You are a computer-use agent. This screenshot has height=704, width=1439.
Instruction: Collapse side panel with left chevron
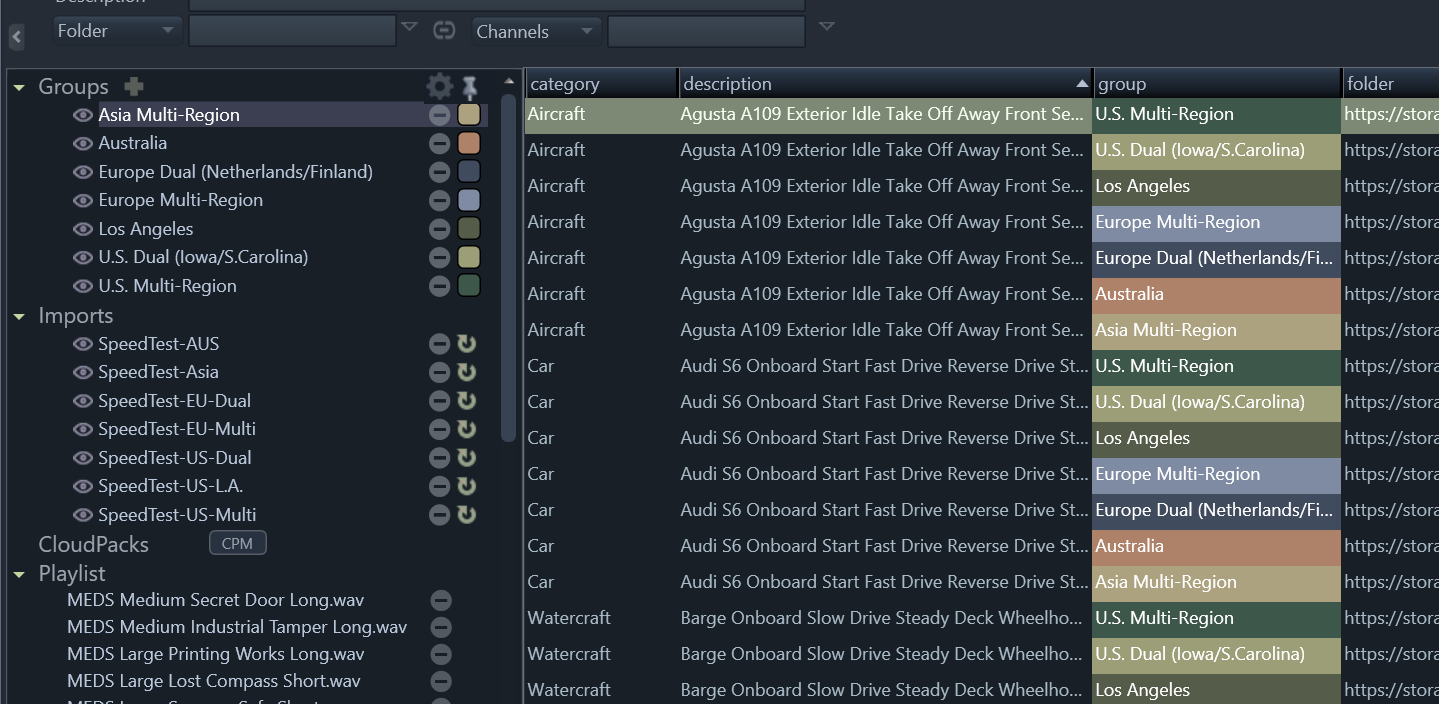pos(17,37)
